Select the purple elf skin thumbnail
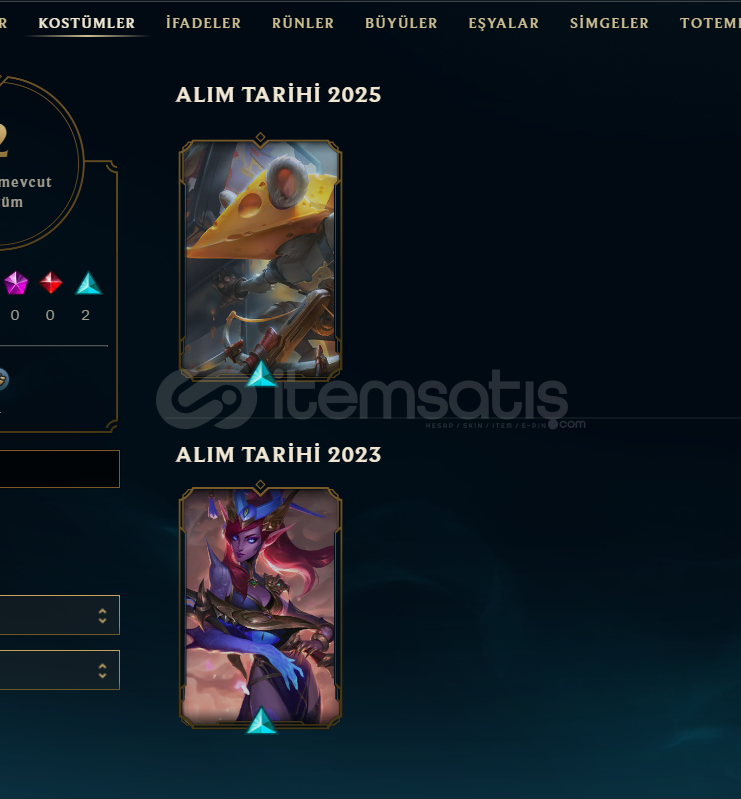741x799 pixels. [x=260, y=607]
